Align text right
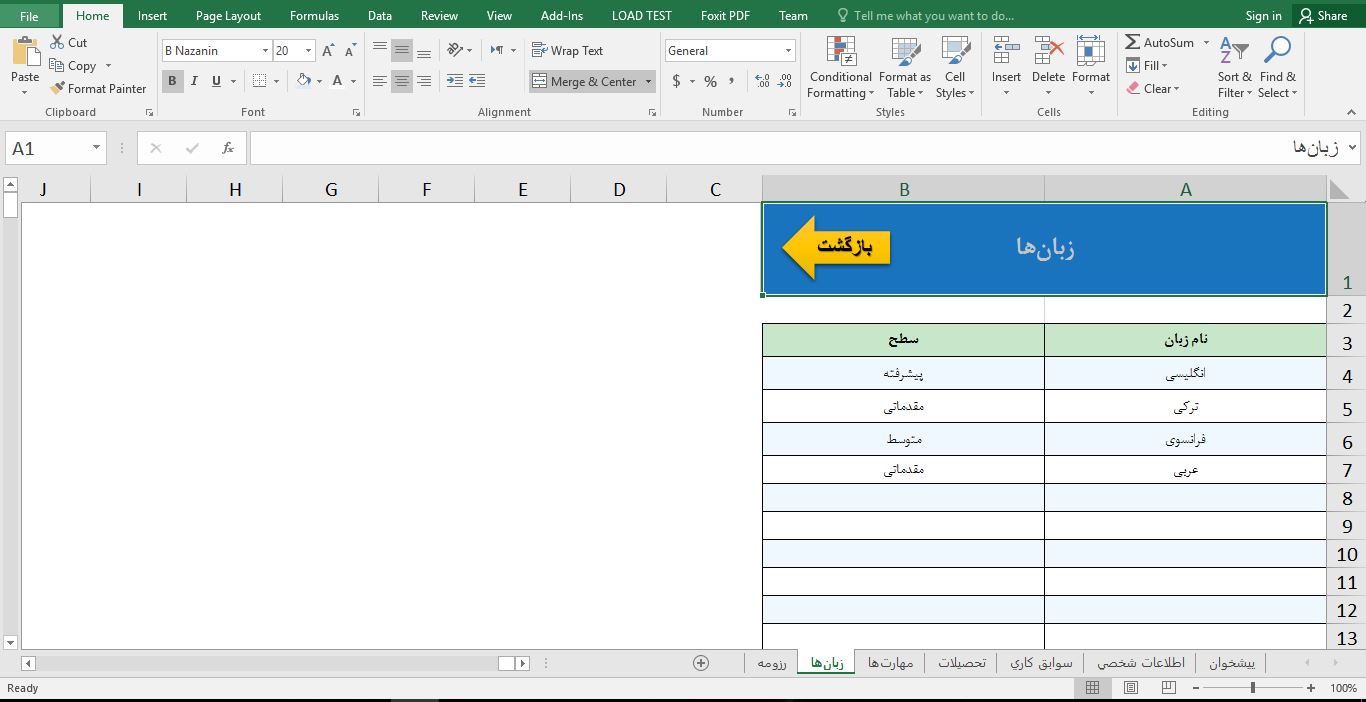This screenshot has height=702, width=1366. (x=424, y=81)
